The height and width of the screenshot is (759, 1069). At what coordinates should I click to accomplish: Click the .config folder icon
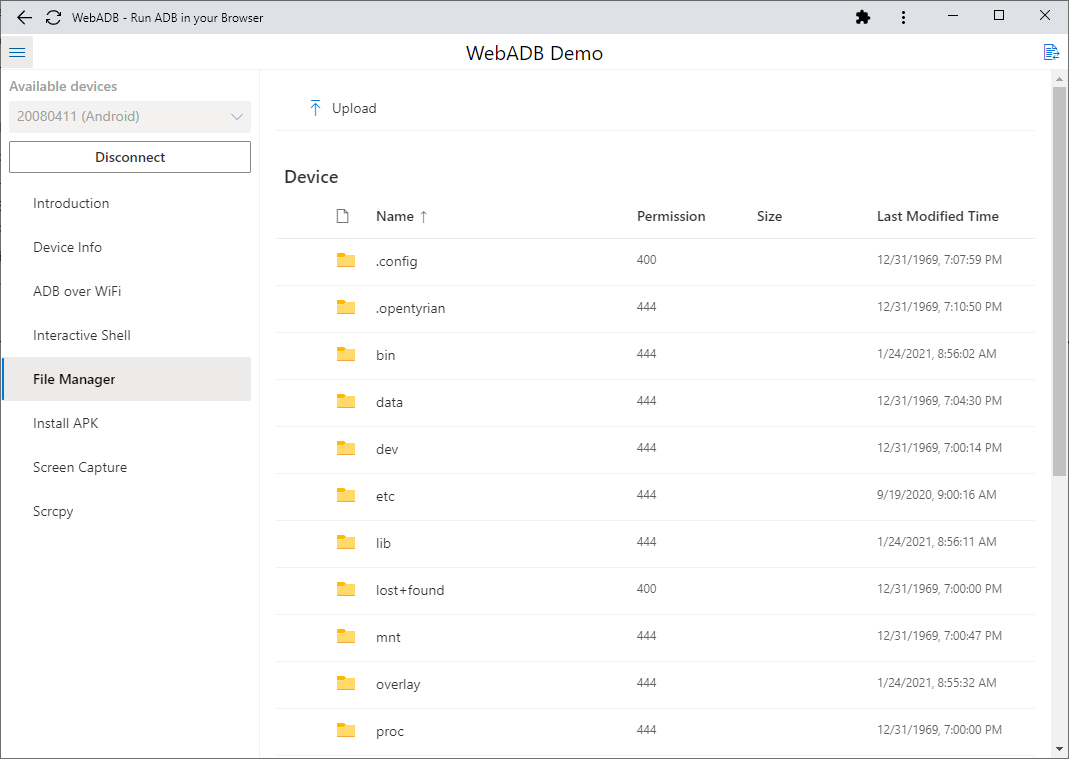(x=346, y=261)
